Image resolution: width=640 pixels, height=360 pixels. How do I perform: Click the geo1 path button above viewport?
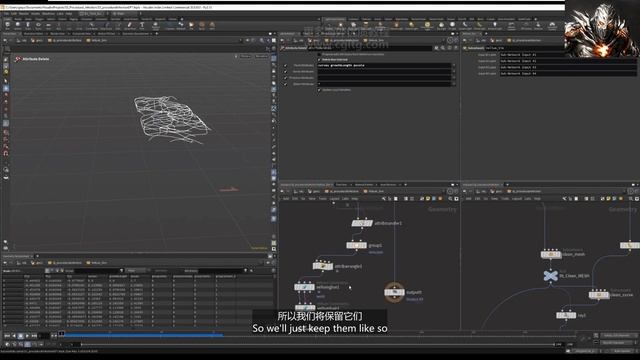(x=37, y=40)
